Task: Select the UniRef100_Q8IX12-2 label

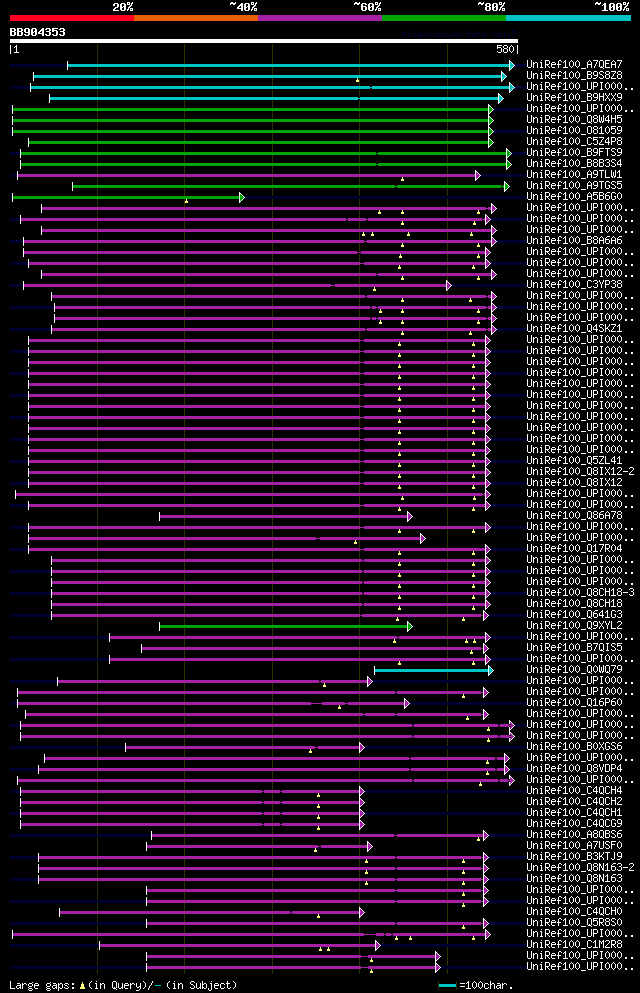Action: (x=580, y=471)
